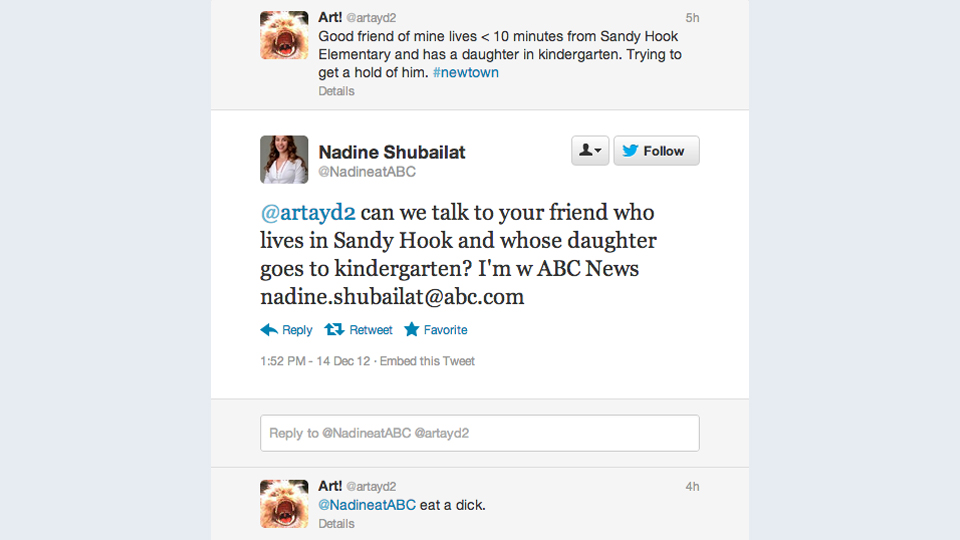960x540 pixels.
Task: Click the Nadine Shubailat name heading
Action: click(x=392, y=152)
